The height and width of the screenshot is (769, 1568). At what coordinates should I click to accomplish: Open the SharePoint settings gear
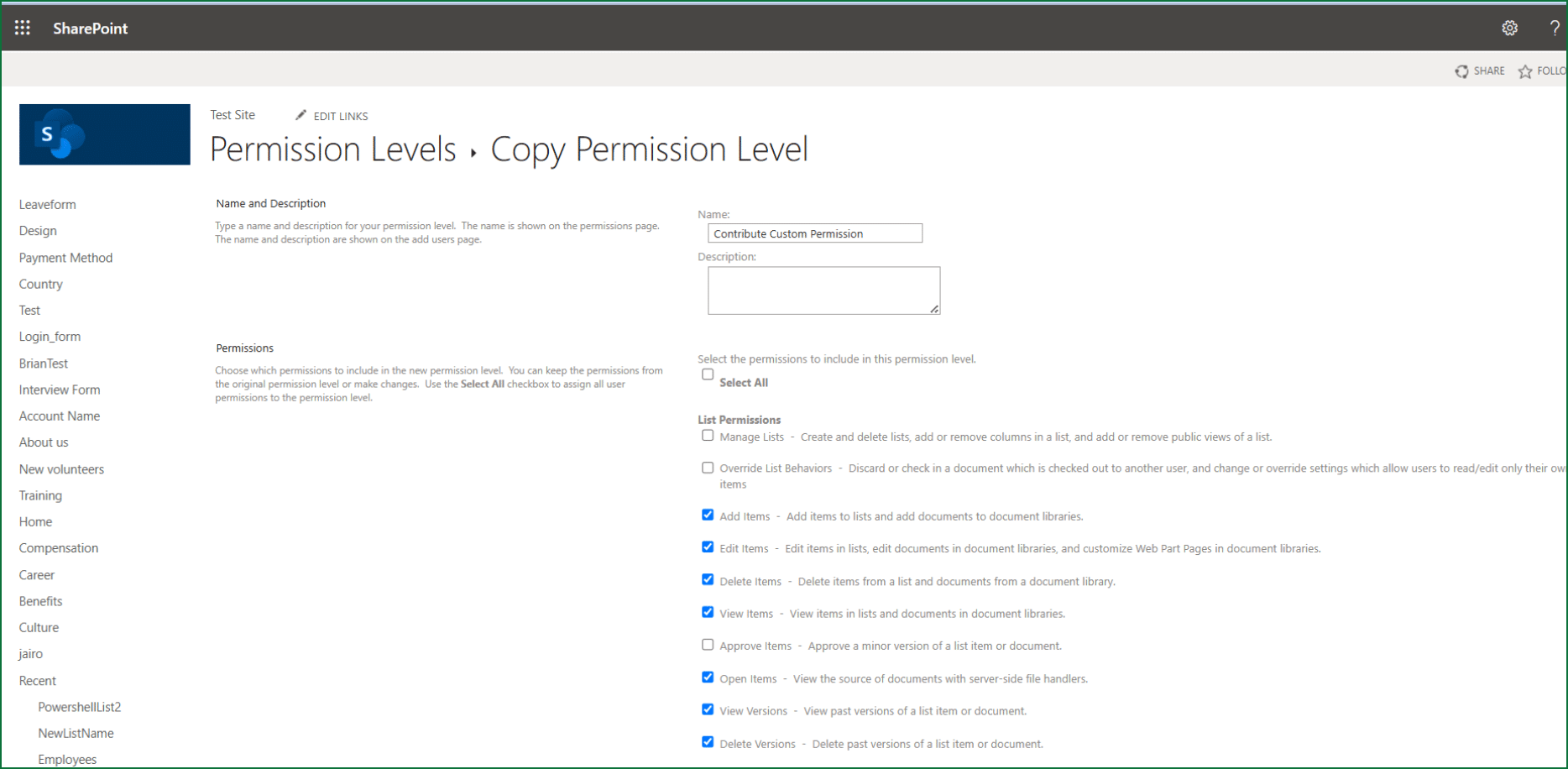pos(1510,28)
